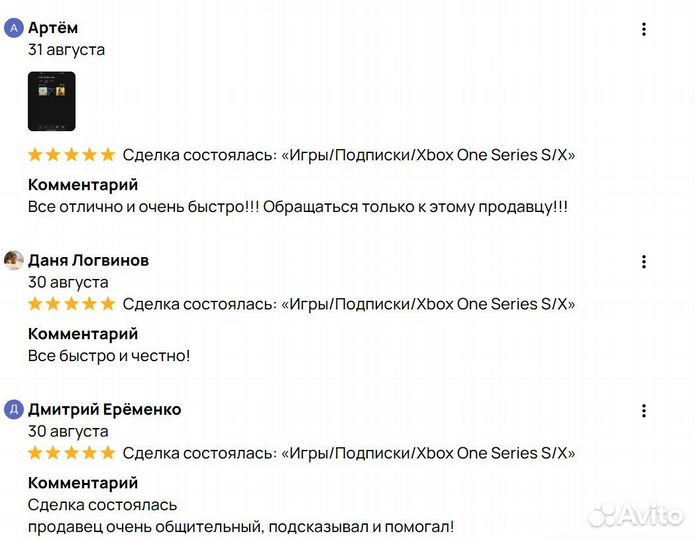Click Даня Логвинов's profile photo avatar
The height and width of the screenshot is (540, 695).
pyautogui.click(x=14, y=261)
